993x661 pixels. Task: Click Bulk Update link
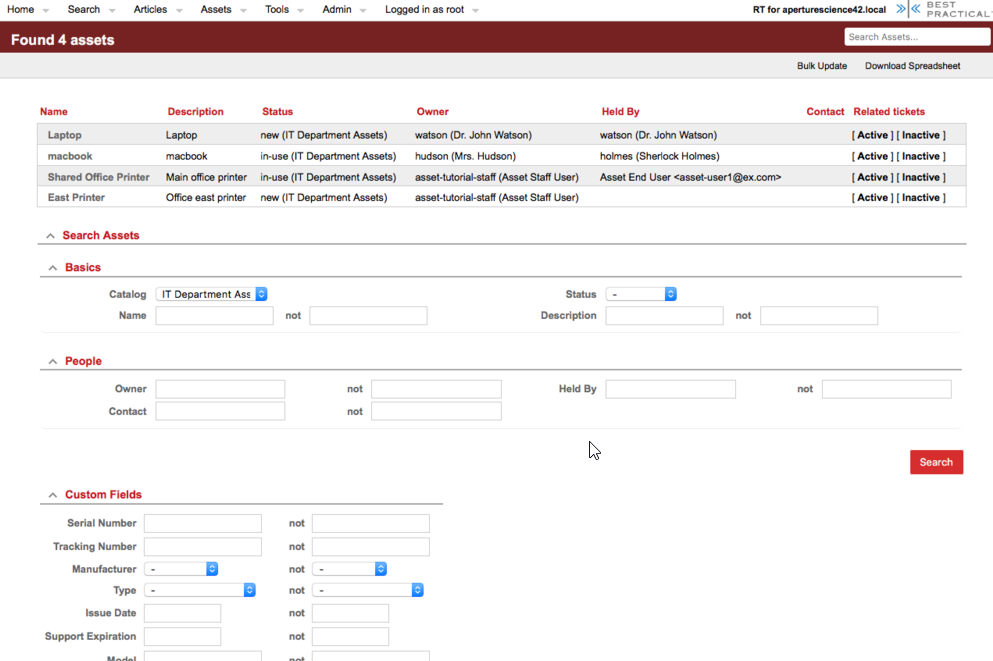[x=821, y=66]
